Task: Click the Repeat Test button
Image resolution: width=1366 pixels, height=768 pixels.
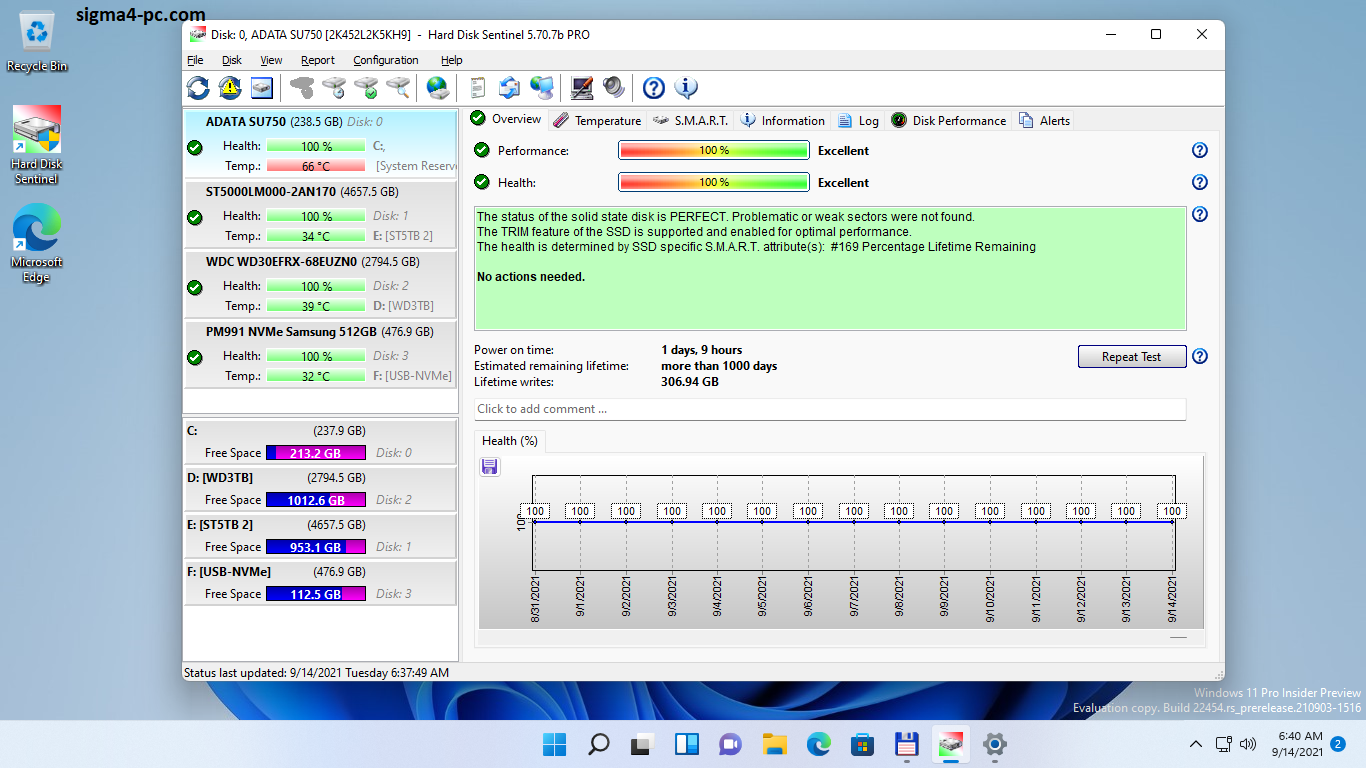Action: (x=1132, y=357)
